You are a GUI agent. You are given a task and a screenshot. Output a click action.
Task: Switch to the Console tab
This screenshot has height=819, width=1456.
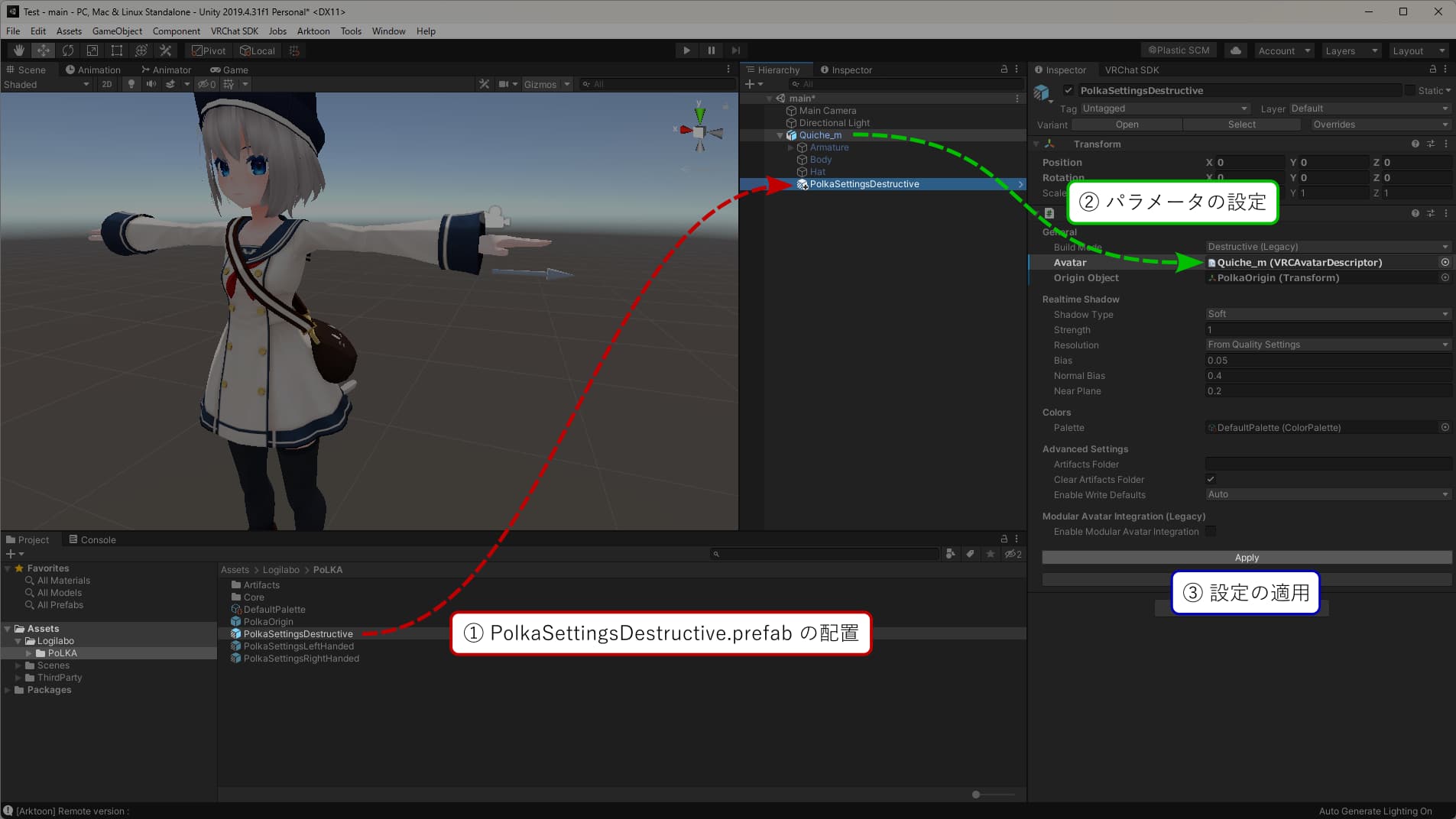pos(92,539)
